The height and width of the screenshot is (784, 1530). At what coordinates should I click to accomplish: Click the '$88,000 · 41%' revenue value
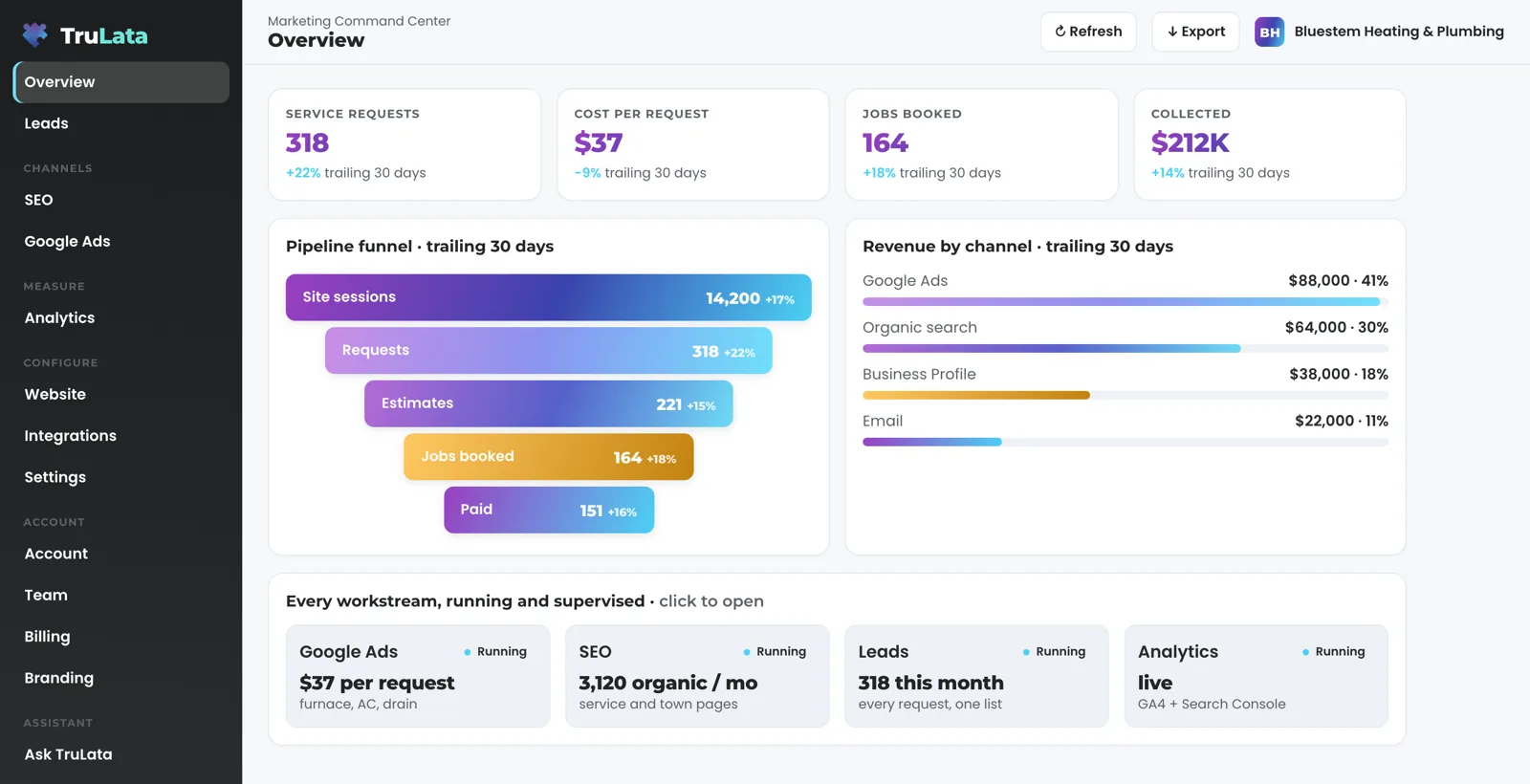pos(1338,280)
